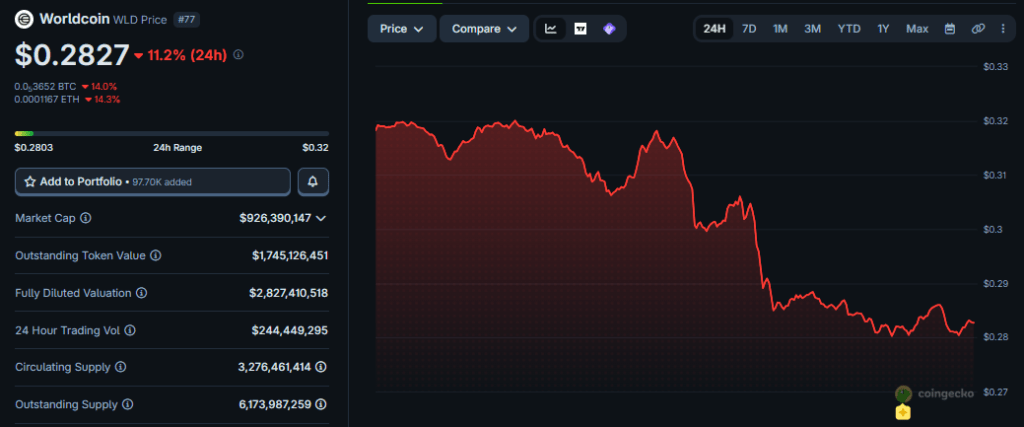Screen dimensions: 1024x427
Task: Open the Compare dropdown
Action: pos(484,29)
